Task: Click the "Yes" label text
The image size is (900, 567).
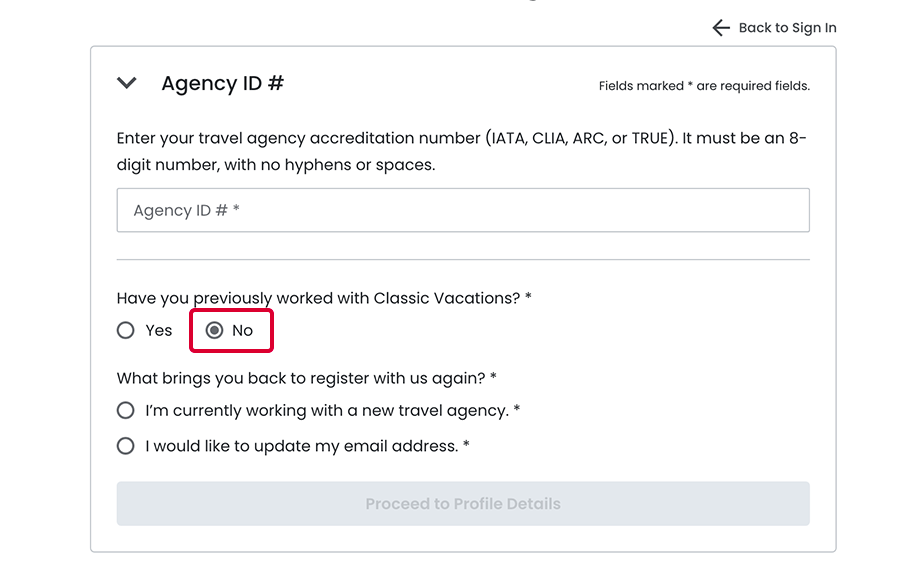Action: 159,330
